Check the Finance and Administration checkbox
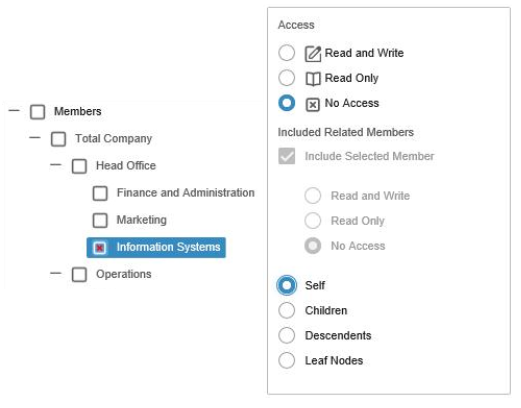Viewport: 521px width, 408px height. click(100, 193)
